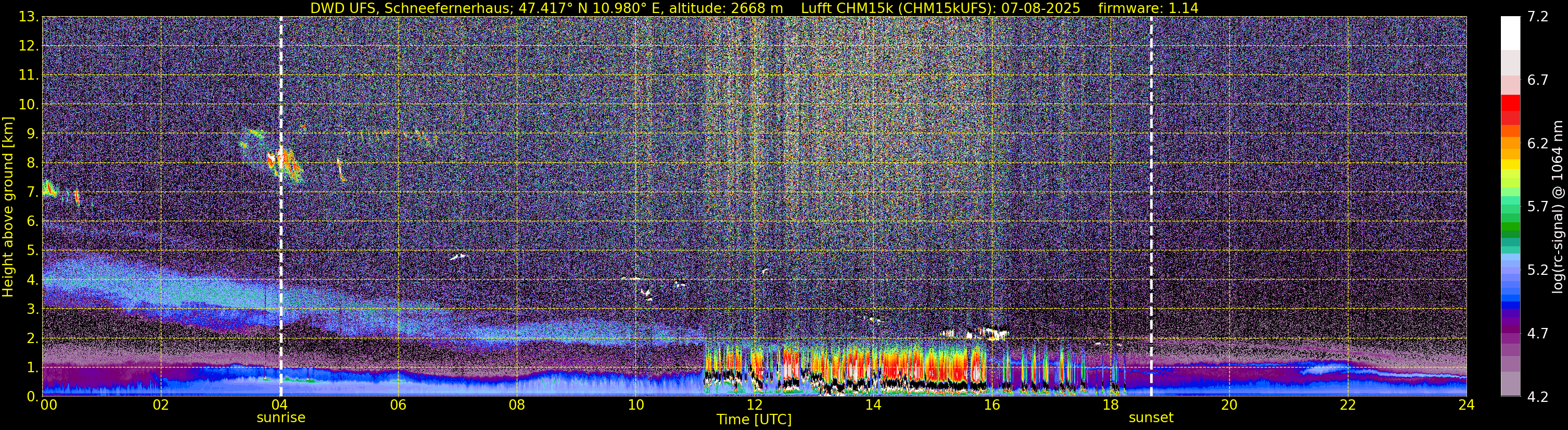
Task: Click the height axis tick '13.'
Action: pyautogui.click(x=29, y=17)
